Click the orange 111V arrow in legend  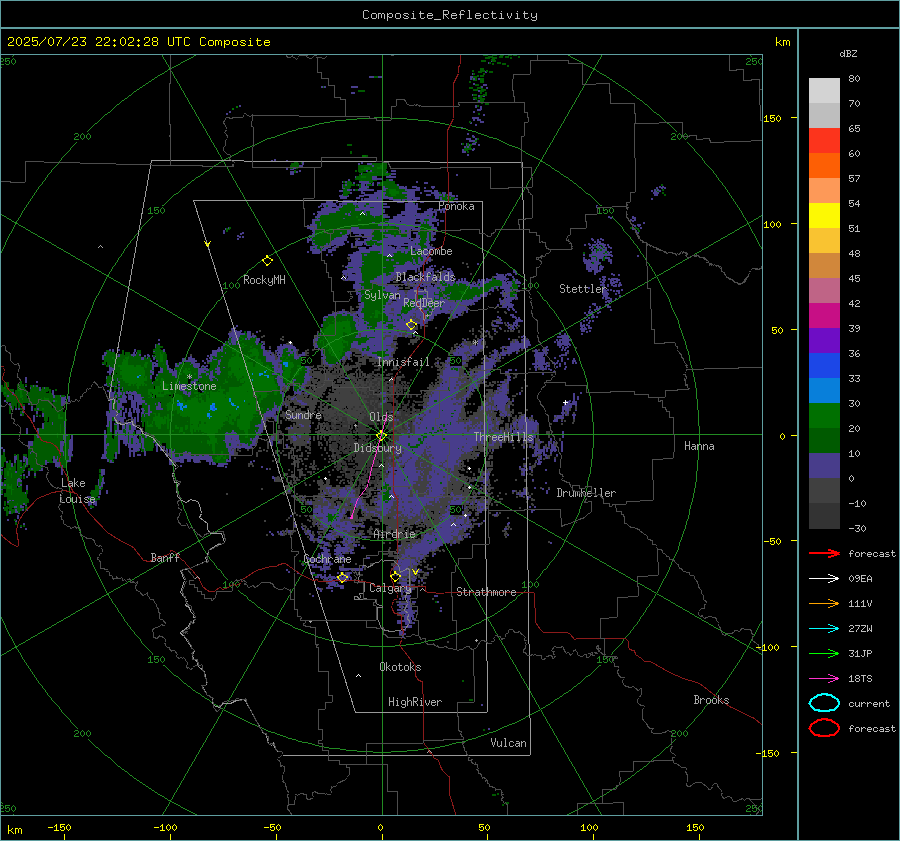click(824, 603)
